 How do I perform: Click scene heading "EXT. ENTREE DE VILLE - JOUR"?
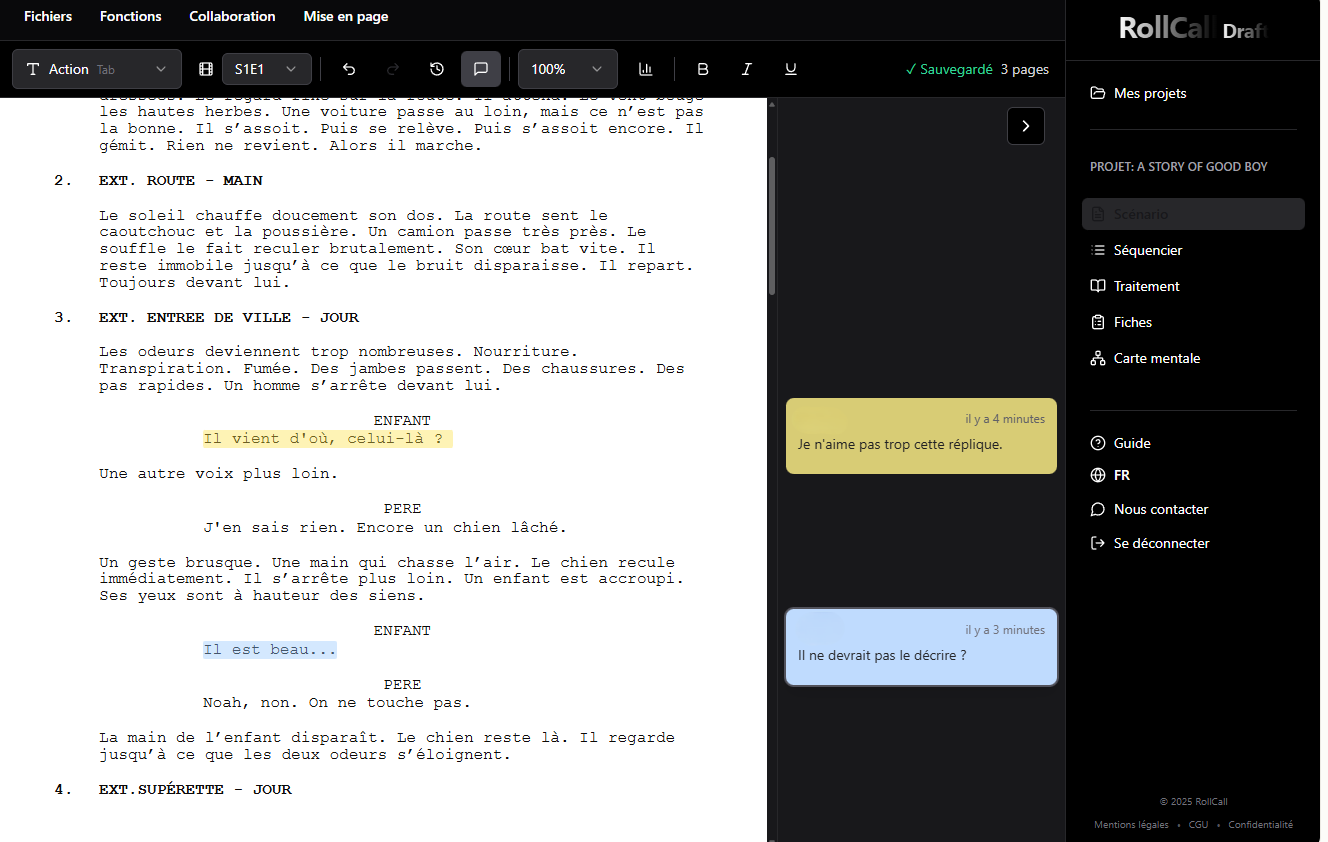pos(229,318)
